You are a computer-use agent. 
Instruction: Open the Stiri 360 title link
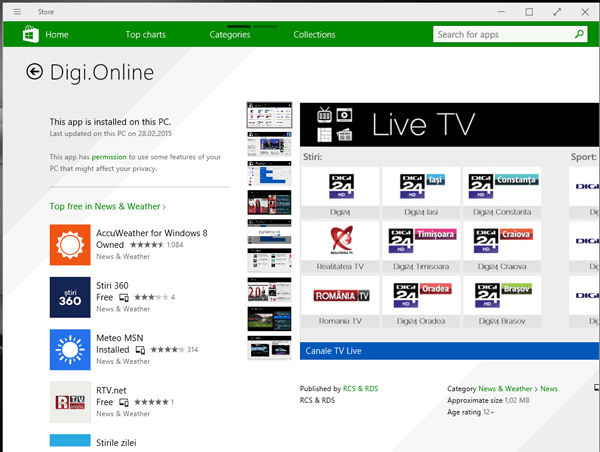[x=112, y=286]
